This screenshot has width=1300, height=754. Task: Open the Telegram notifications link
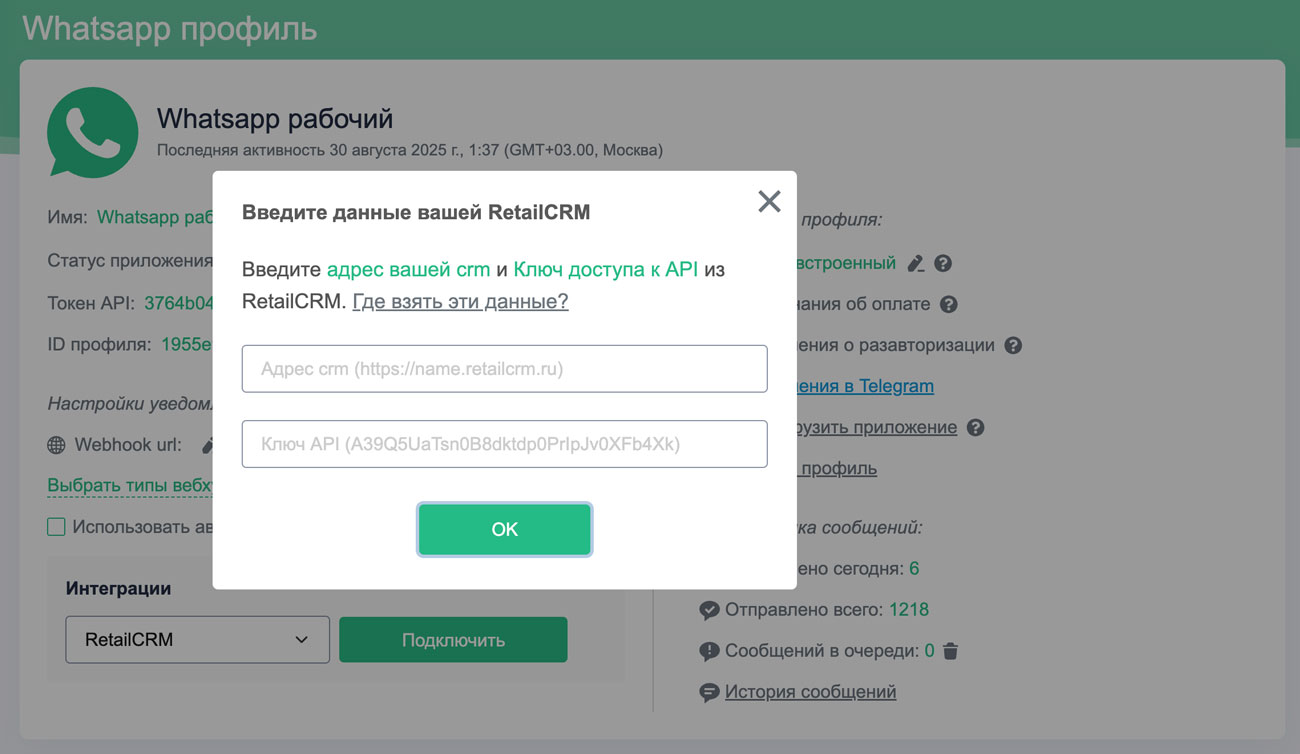[x=866, y=386]
